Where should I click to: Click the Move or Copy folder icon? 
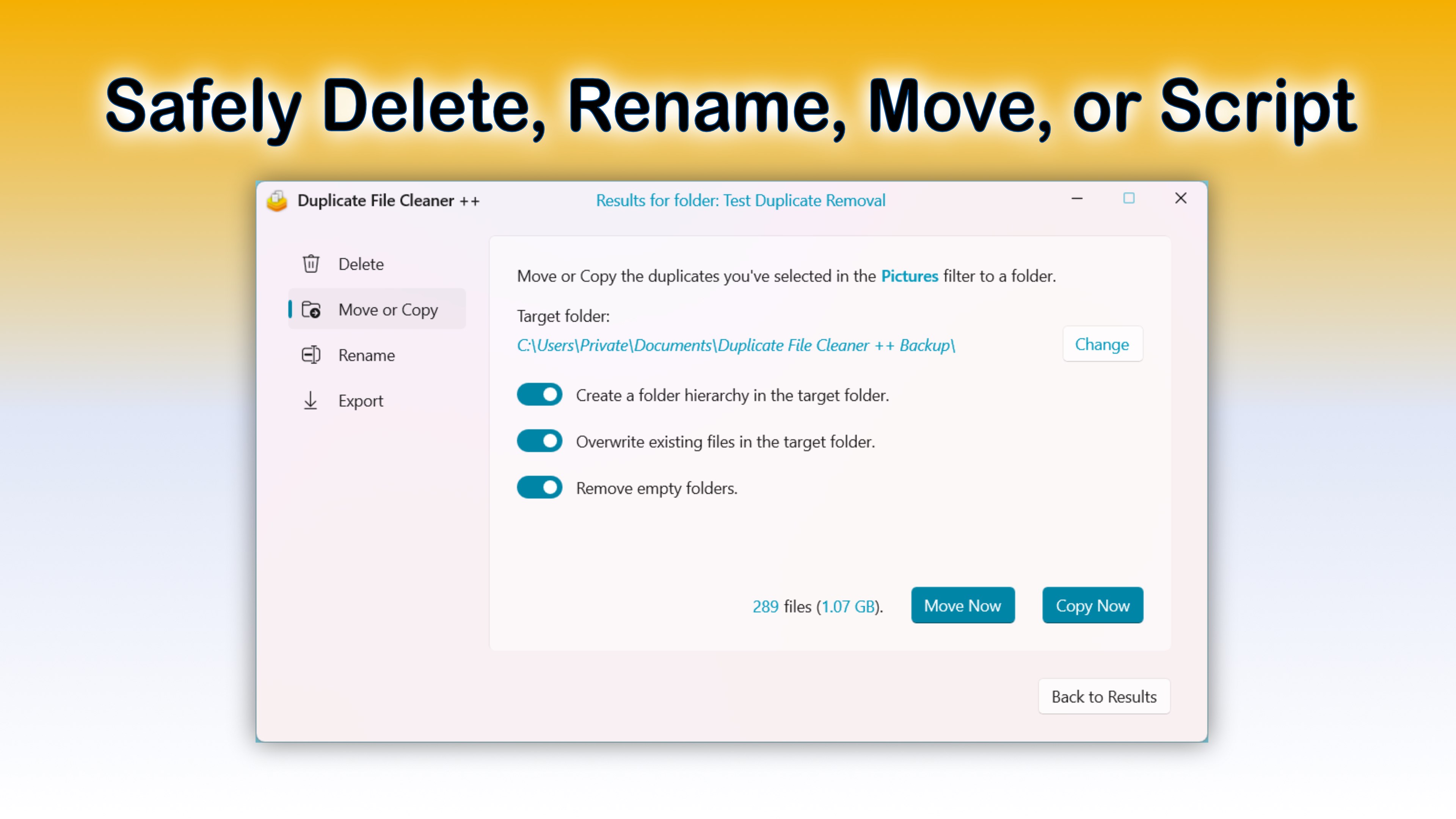311,310
